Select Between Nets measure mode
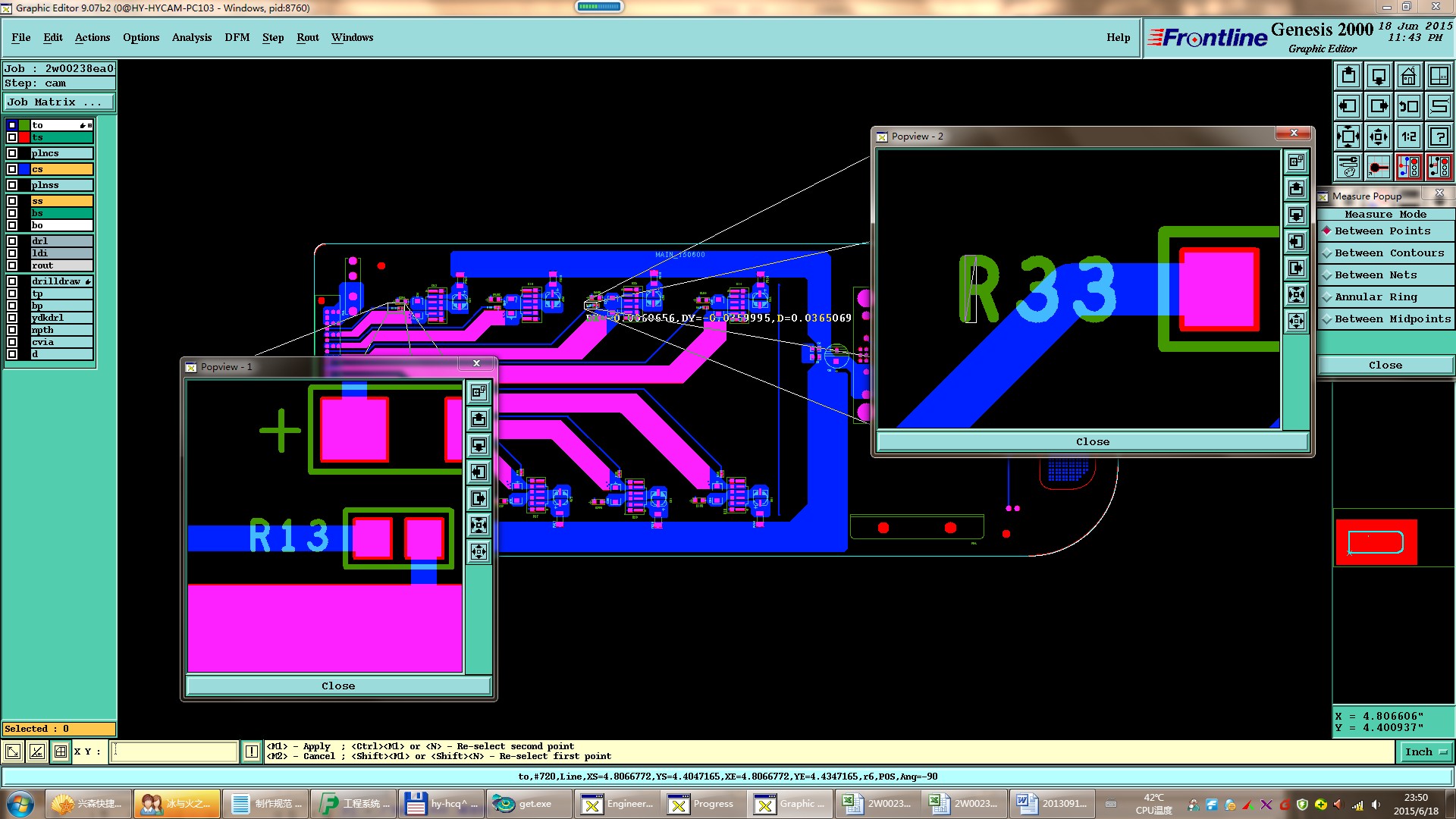The width and height of the screenshot is (1456, 819). click(1385, 275)
